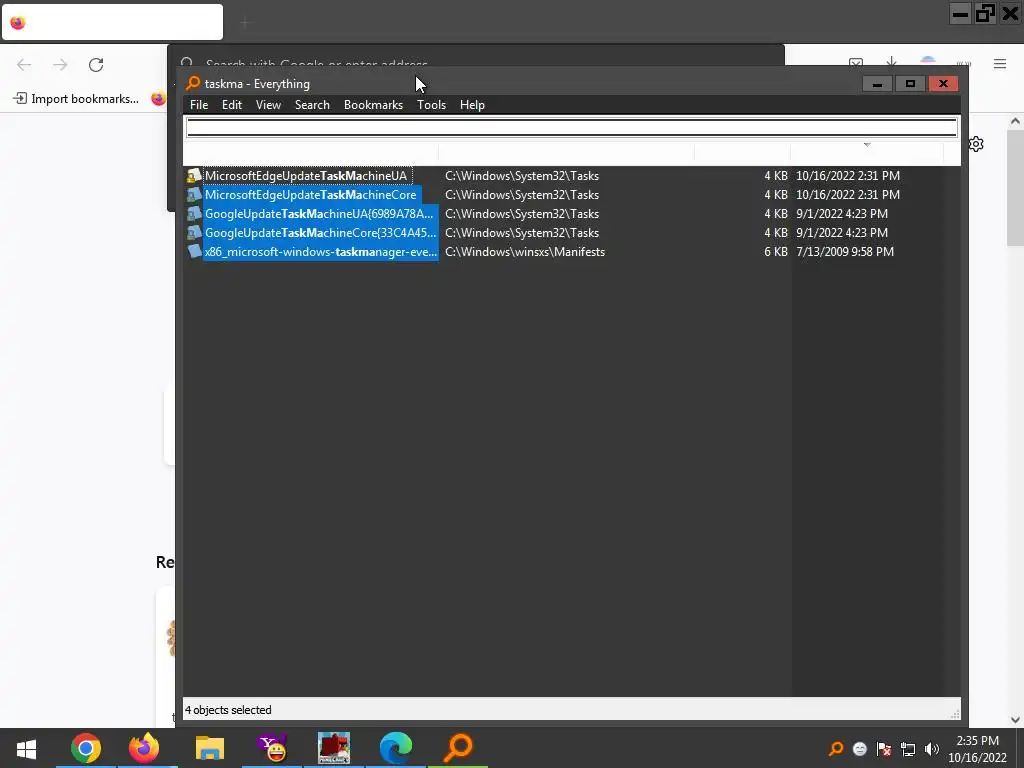
Task: Select the MicrosoftEdgeUpdateTaskMachineCore file name
Action: click(310, 195)
